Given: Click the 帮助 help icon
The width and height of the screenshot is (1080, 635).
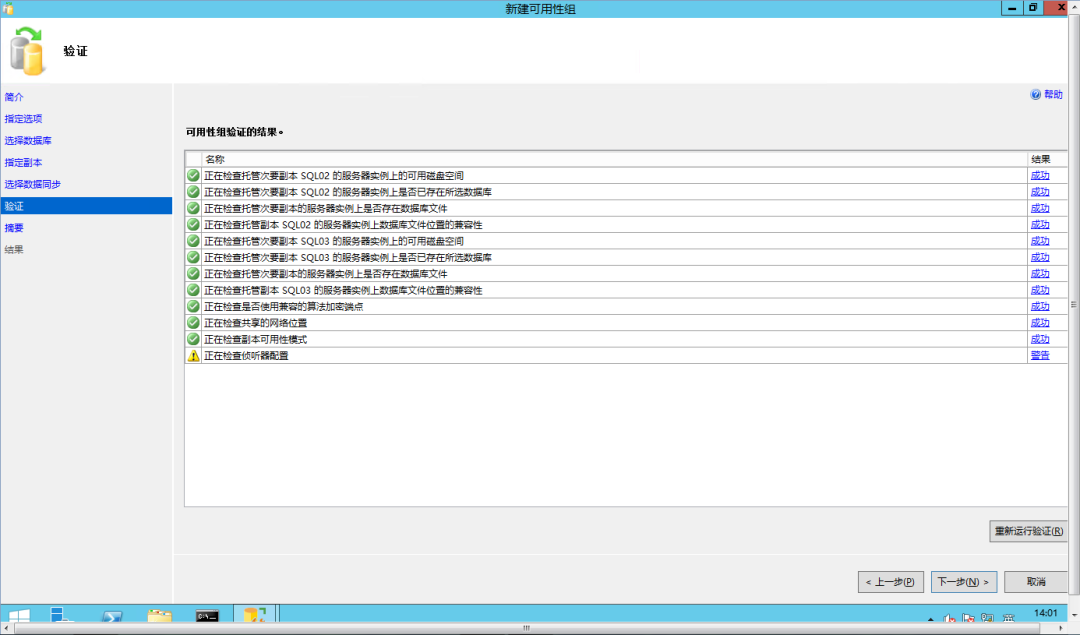Looking at the screenshot, I should pyautogui.click(x=1035, y=94).
